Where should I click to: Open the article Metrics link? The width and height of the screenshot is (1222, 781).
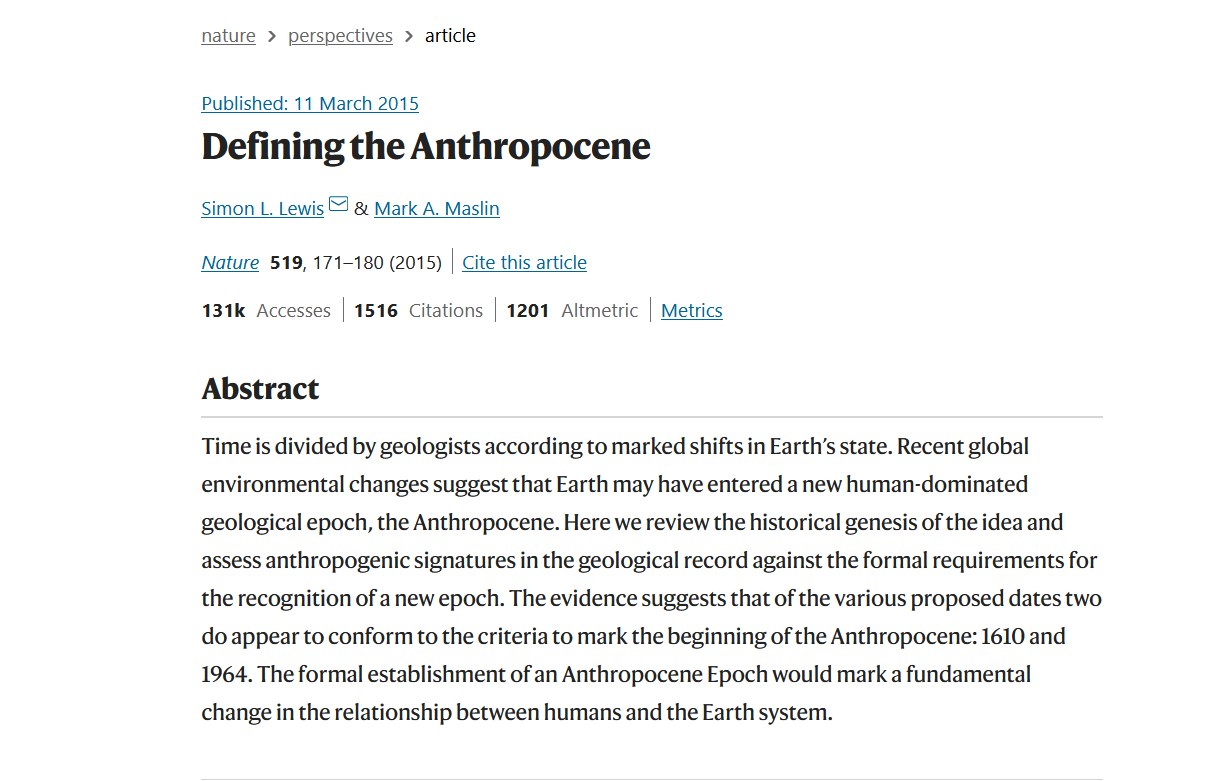click(691, 311)
